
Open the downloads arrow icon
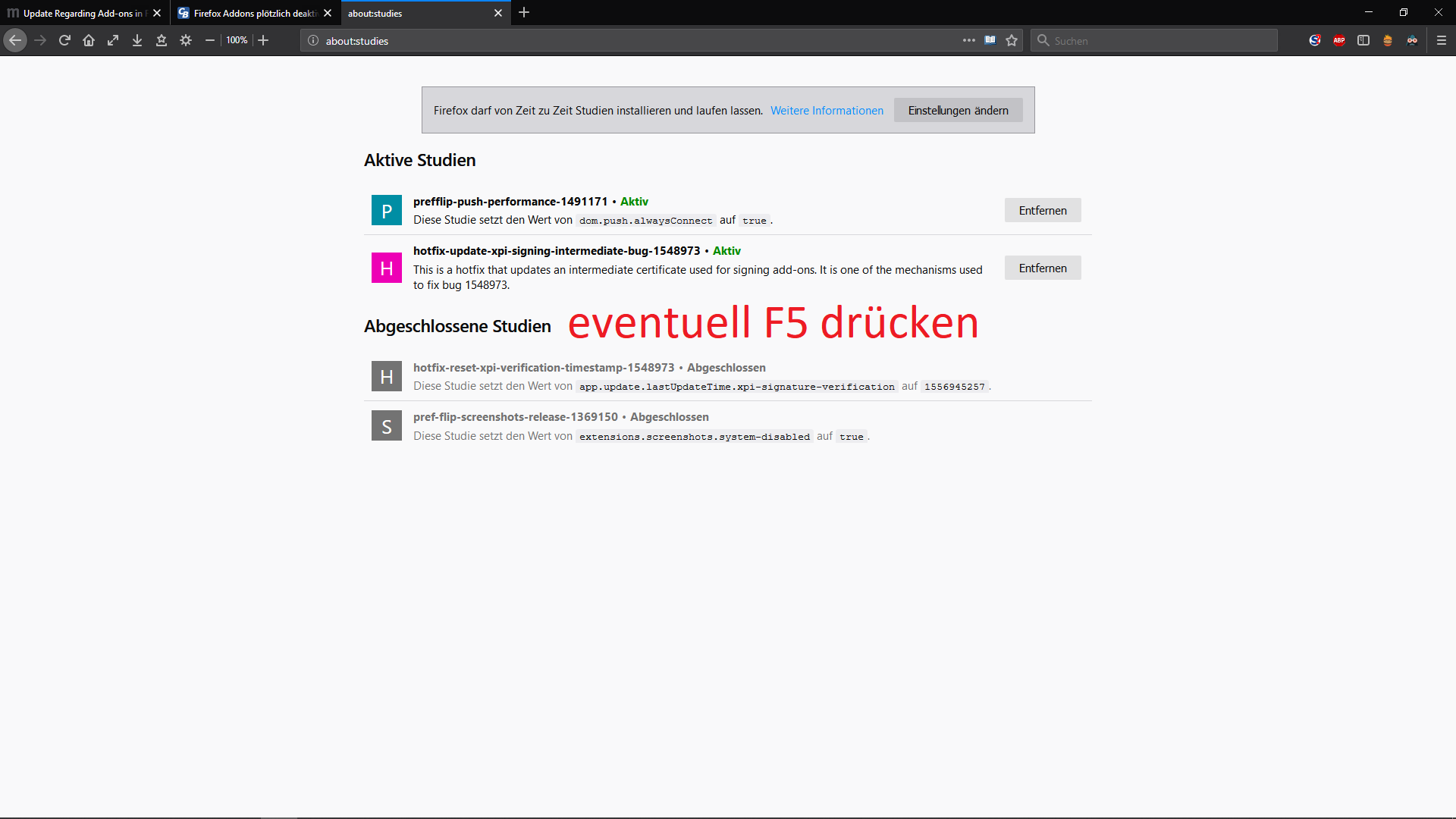click(137, 40)
